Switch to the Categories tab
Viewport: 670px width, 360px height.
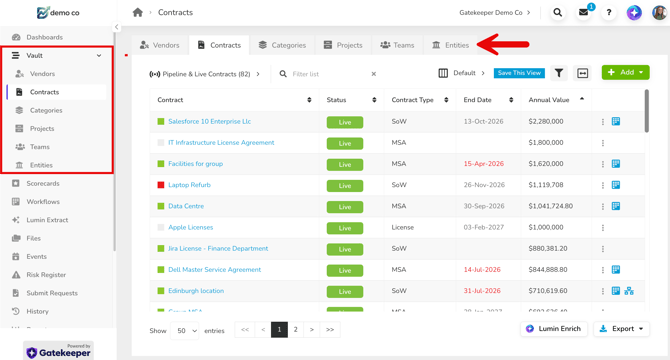pyautogui.click(x=282, y=45)
